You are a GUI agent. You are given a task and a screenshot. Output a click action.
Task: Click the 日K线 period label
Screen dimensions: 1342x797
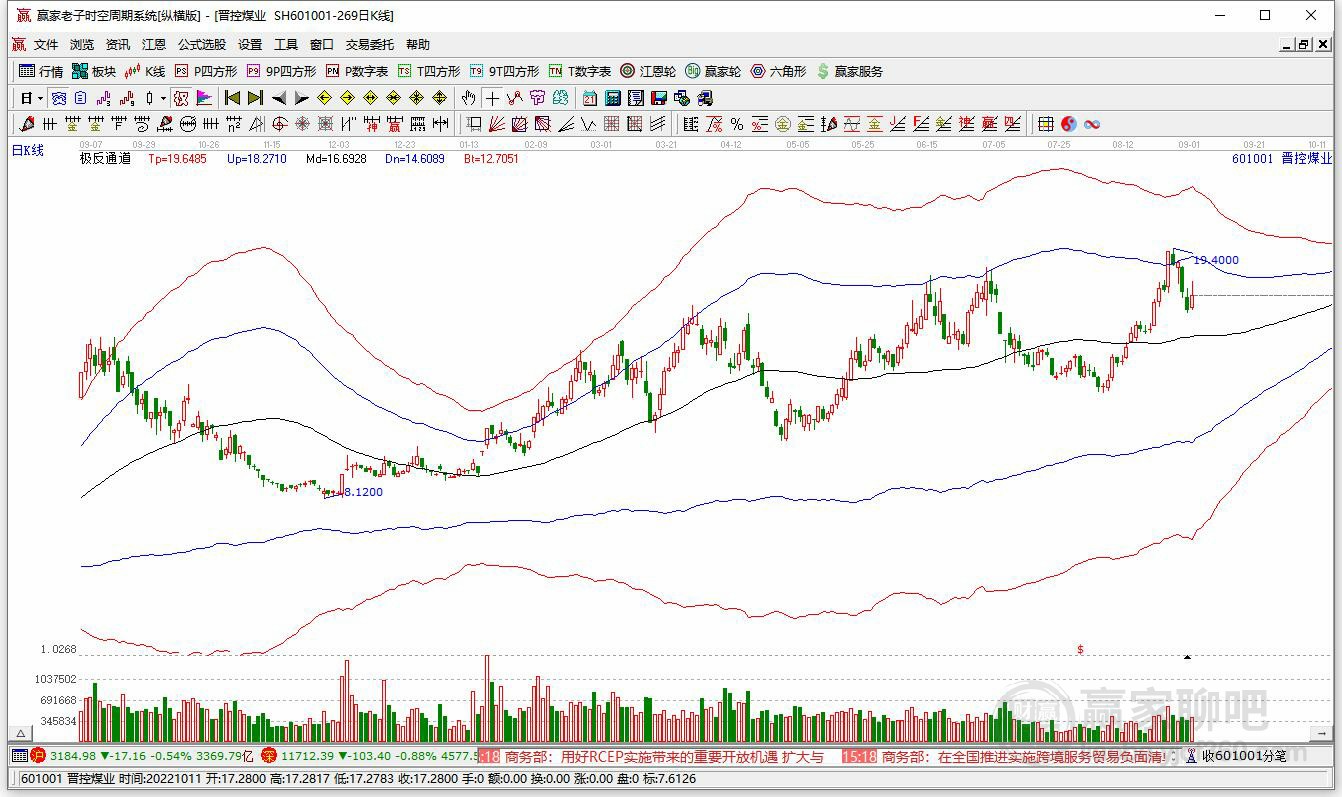point(28,150)
